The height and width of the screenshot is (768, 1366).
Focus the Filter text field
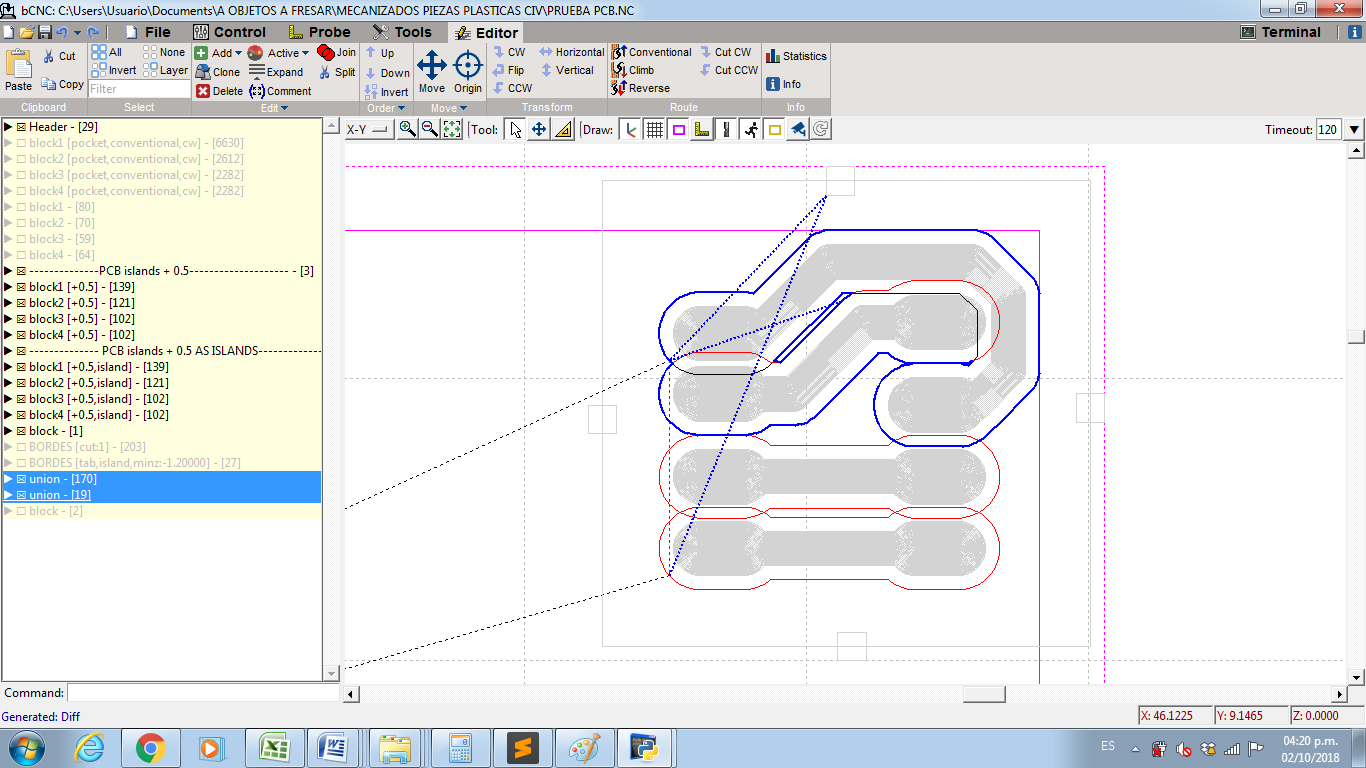139,89
